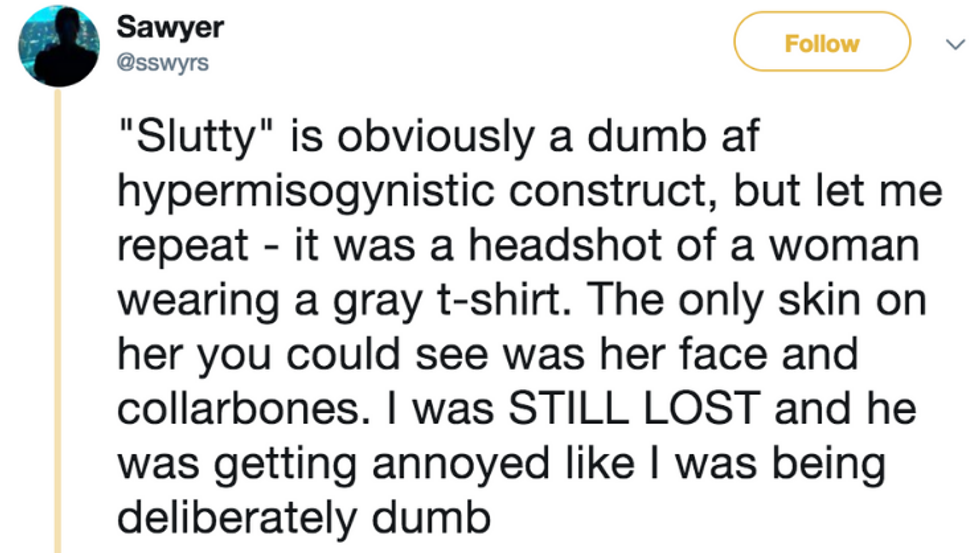Open the Sawyer display name link

pyautogui.click(x=170, y=27)
